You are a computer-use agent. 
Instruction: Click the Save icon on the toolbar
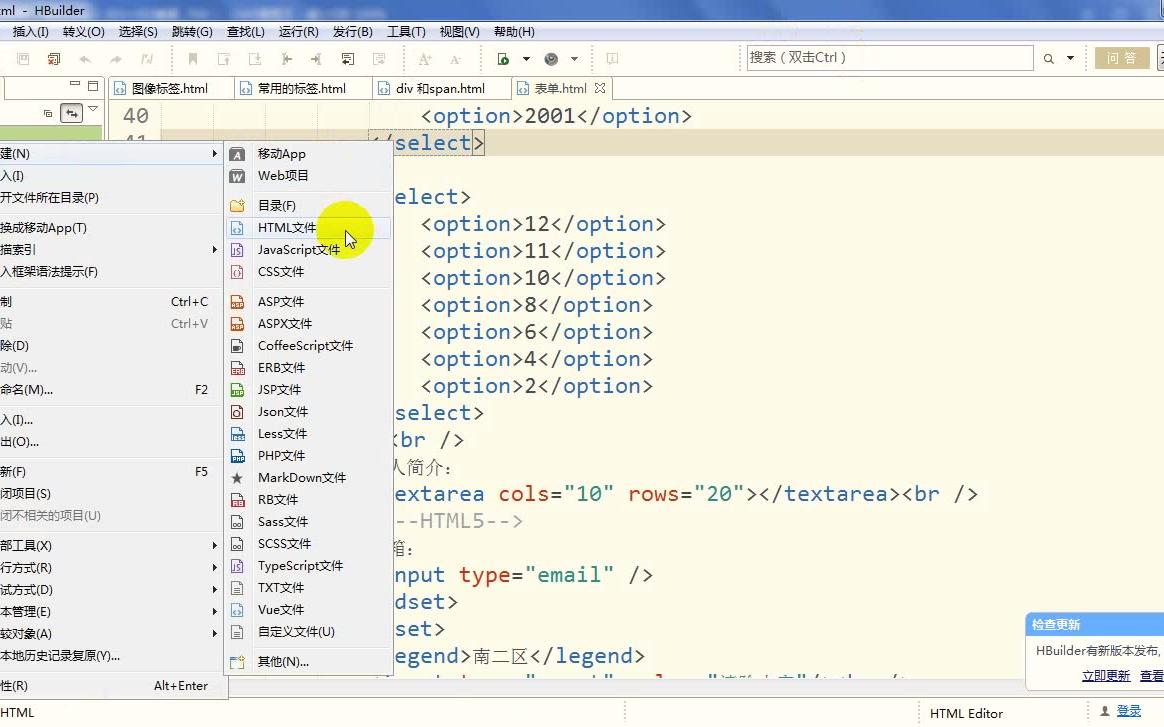21,59
